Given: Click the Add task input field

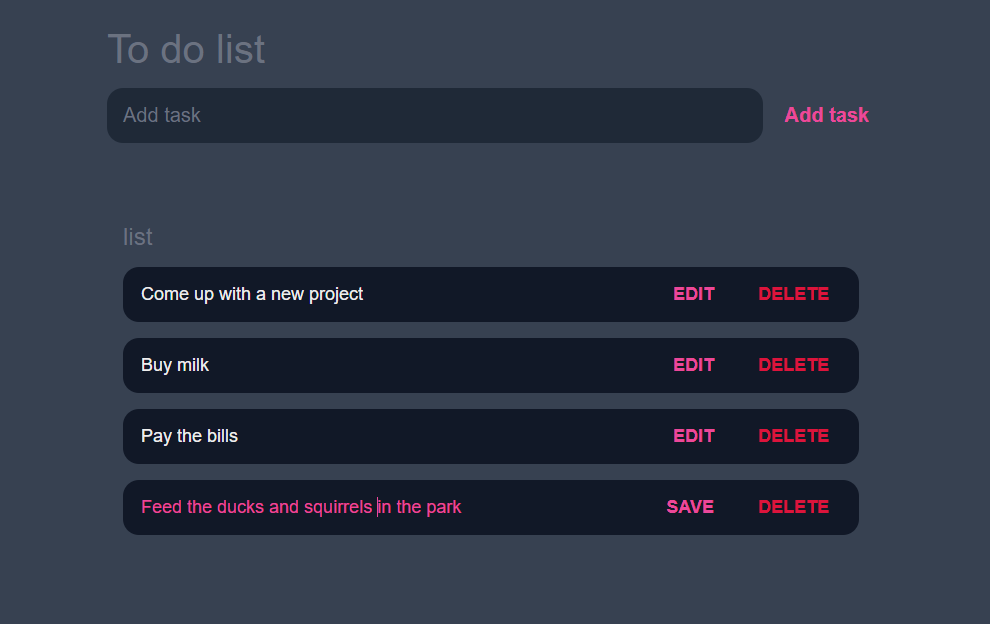Looking at the screenshot, I should [435, 115].
